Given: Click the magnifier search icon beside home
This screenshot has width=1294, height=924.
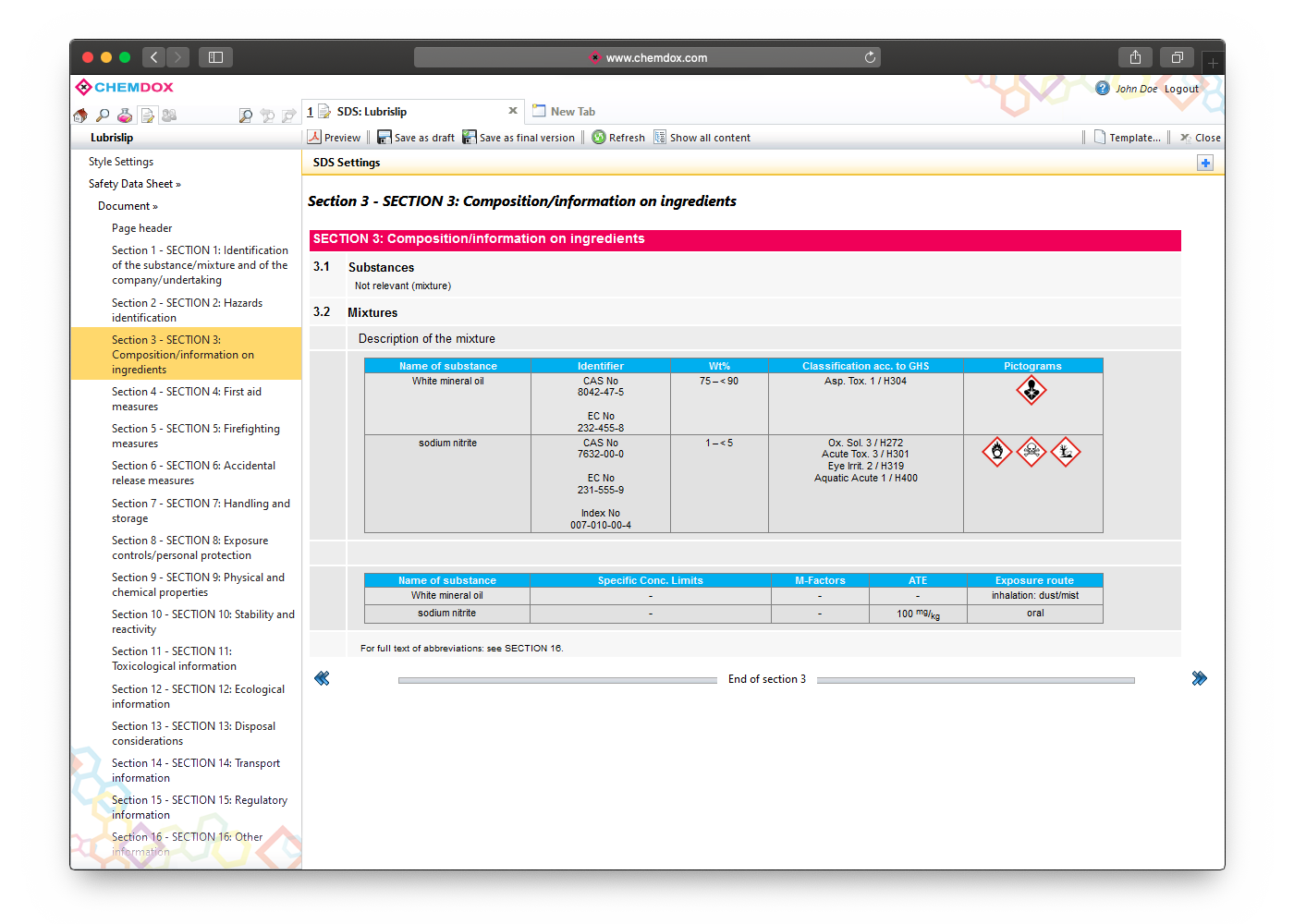Looking at the screenshot, I should click(x=103, y=115).
